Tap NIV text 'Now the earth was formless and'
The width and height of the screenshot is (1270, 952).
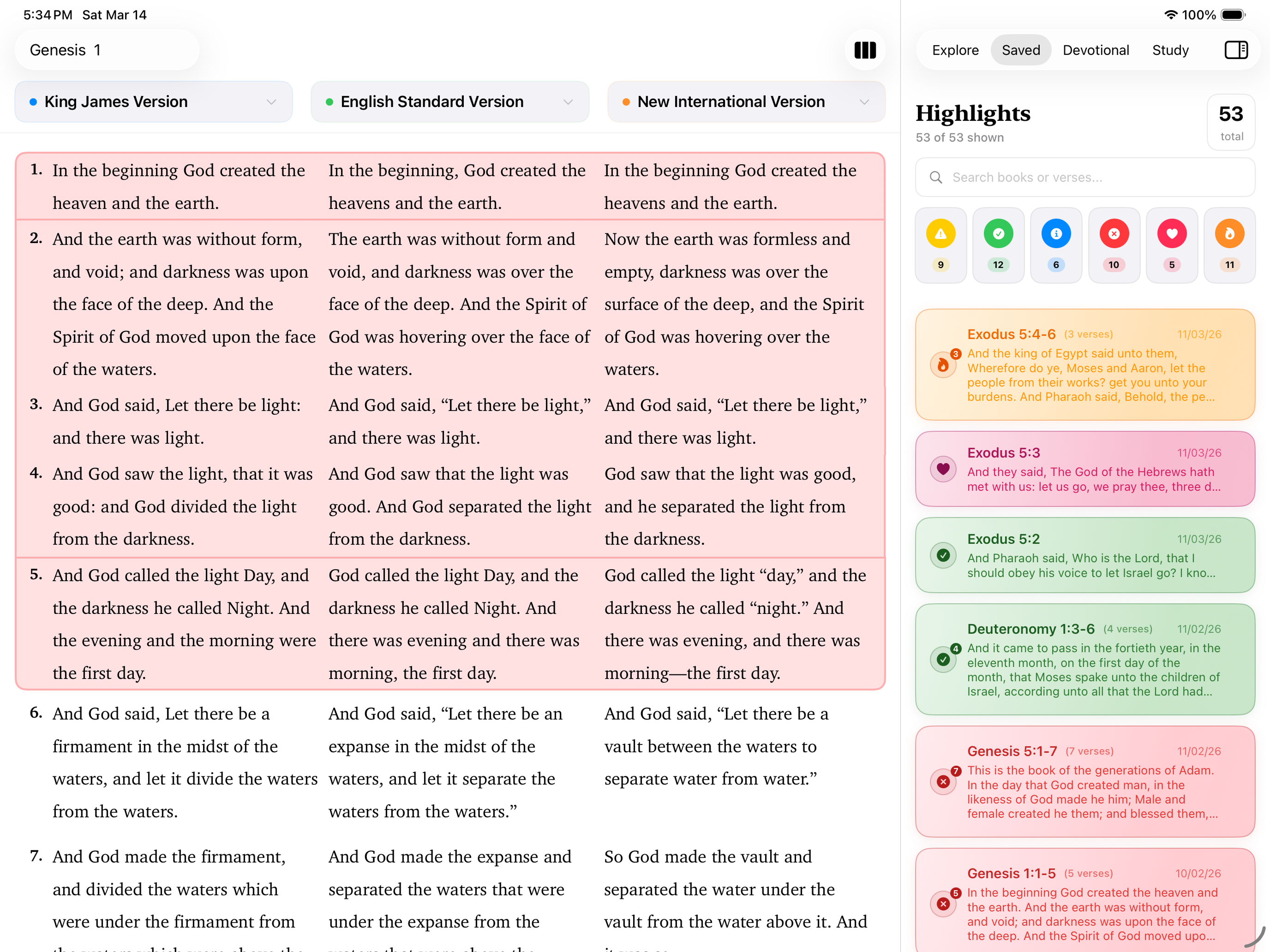[x=727, y=239]
